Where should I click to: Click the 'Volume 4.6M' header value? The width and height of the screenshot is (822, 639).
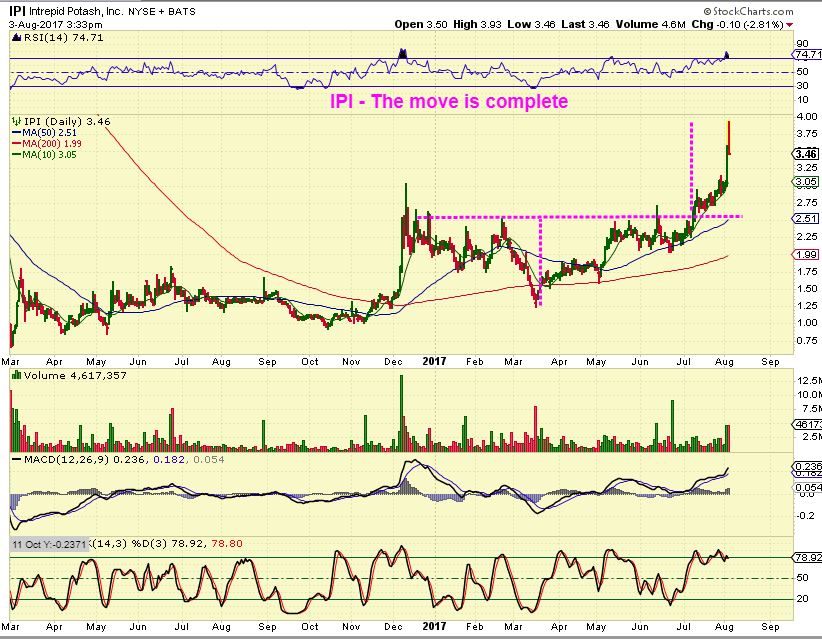(x=651, y=24)
